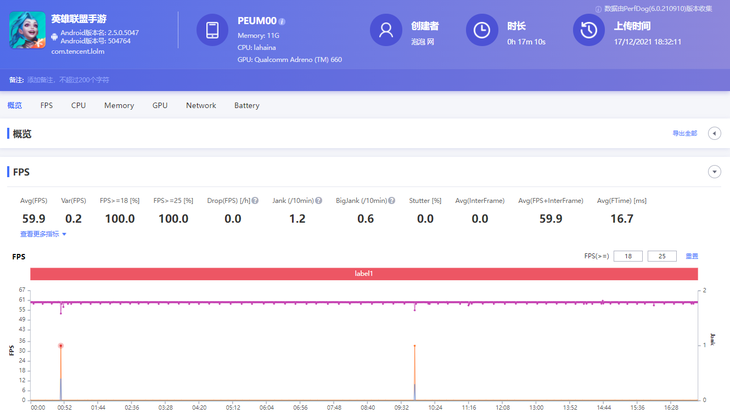This screenshot has width=730, height=413.
Task: Open the Battery tab
Action: (x=247, y=105)
